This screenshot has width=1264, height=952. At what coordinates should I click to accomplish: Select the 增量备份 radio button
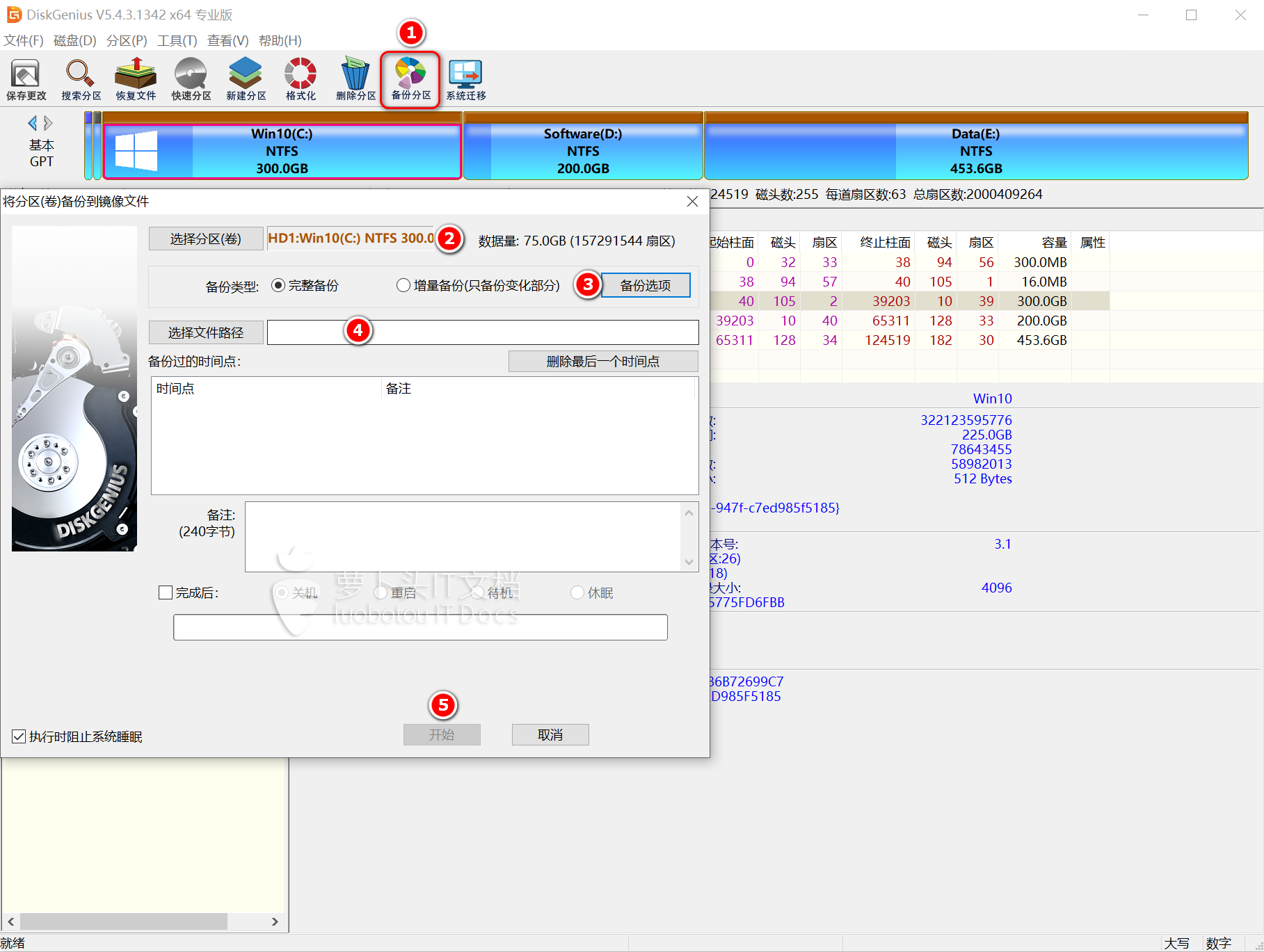(403, 286)
